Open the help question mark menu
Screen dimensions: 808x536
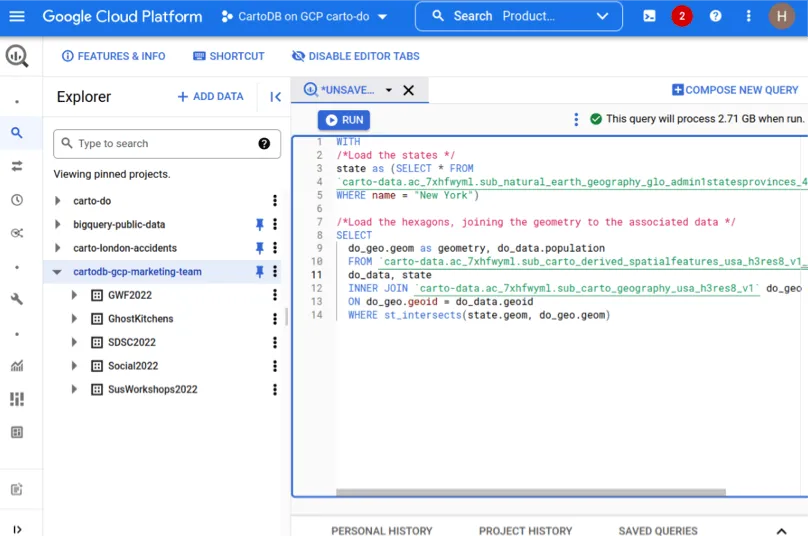(x=715, y=16)
